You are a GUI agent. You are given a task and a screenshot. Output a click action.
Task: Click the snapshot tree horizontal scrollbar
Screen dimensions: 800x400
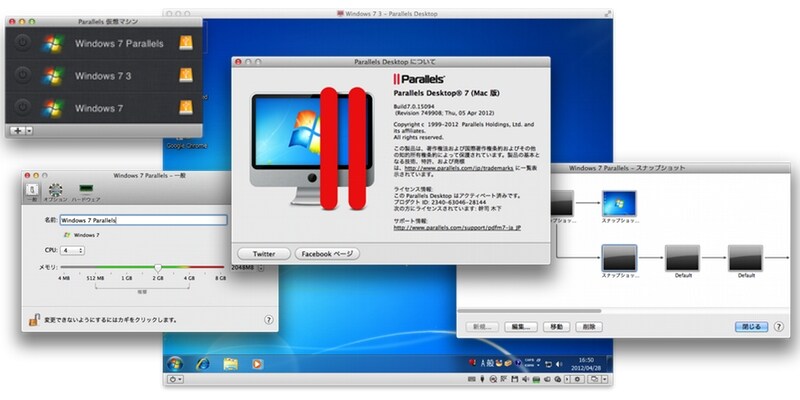click(529, 311)
